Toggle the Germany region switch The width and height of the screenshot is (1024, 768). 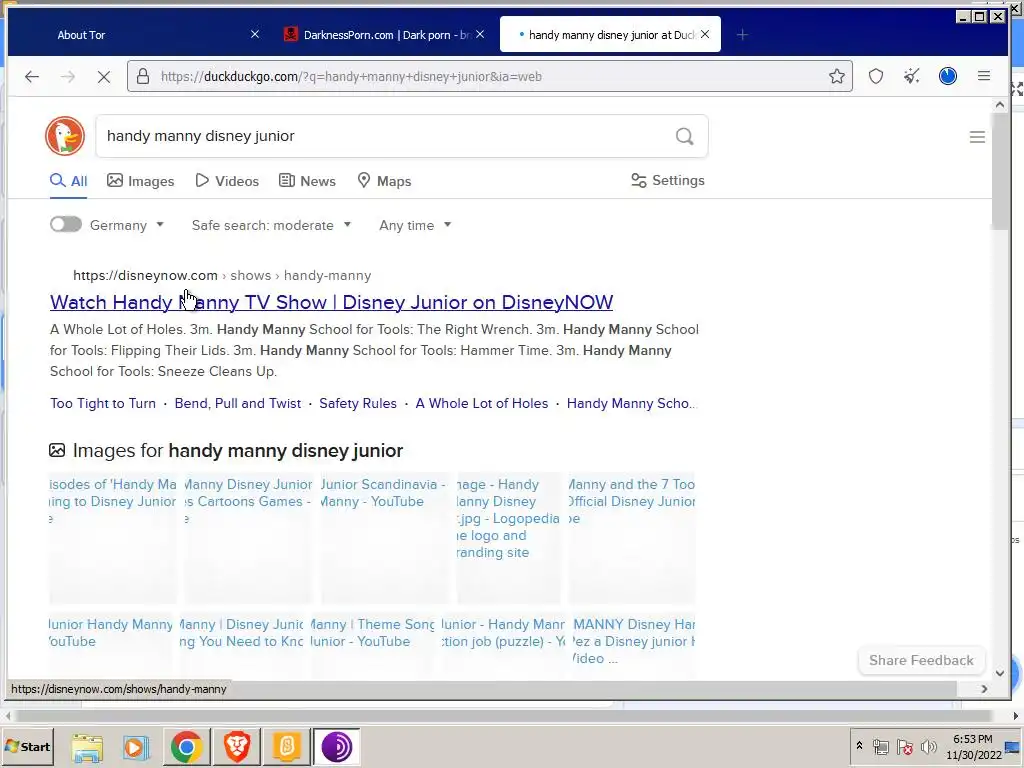tap(65, 225)
